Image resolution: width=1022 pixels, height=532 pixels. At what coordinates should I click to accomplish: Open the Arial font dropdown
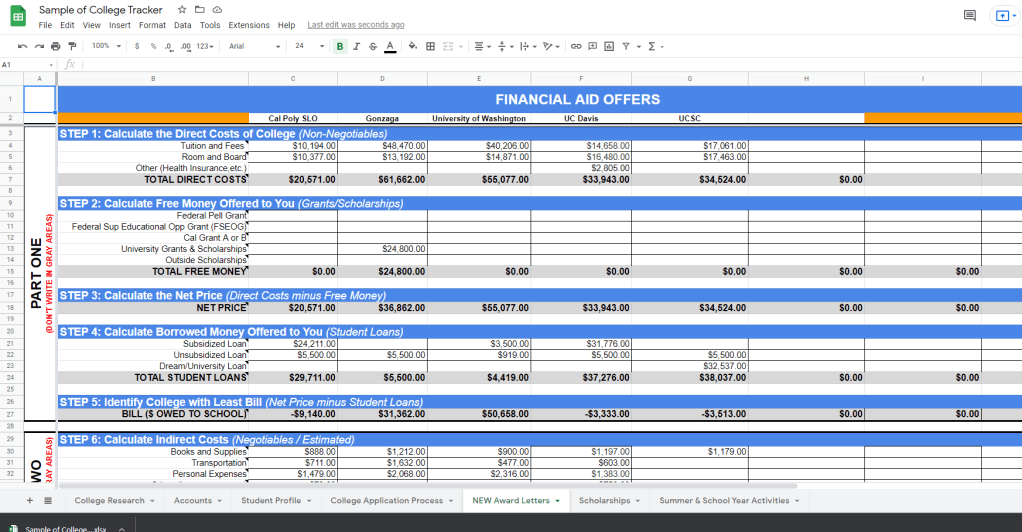[254, 46]
